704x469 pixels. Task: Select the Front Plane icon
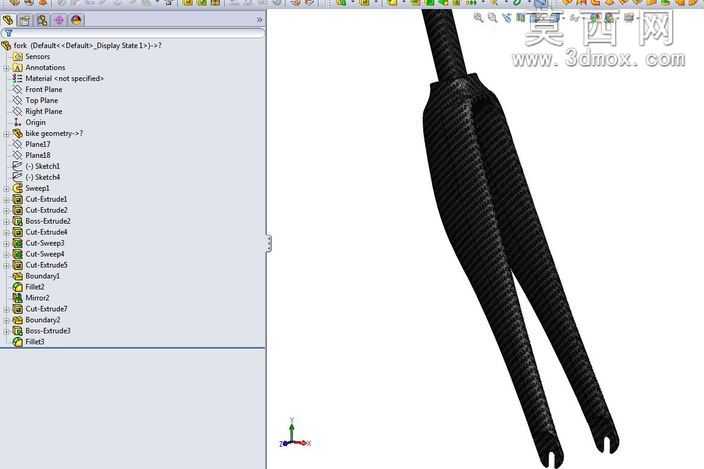(x=18, y=89)
